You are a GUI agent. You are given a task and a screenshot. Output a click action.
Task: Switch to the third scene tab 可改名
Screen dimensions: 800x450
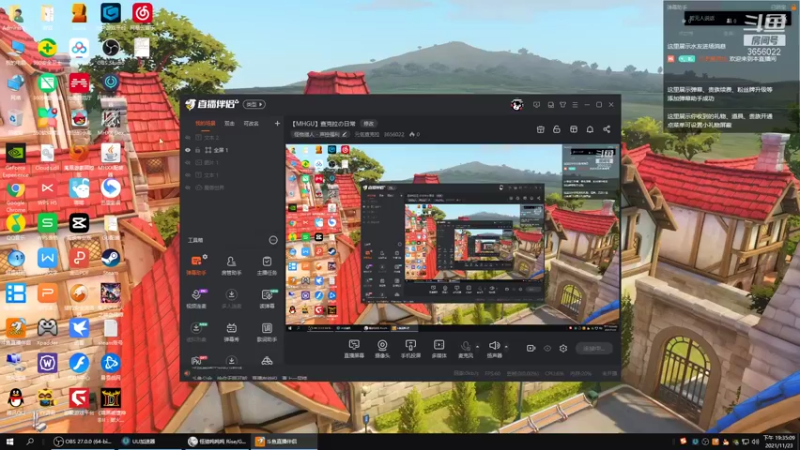tap(251, 123)
